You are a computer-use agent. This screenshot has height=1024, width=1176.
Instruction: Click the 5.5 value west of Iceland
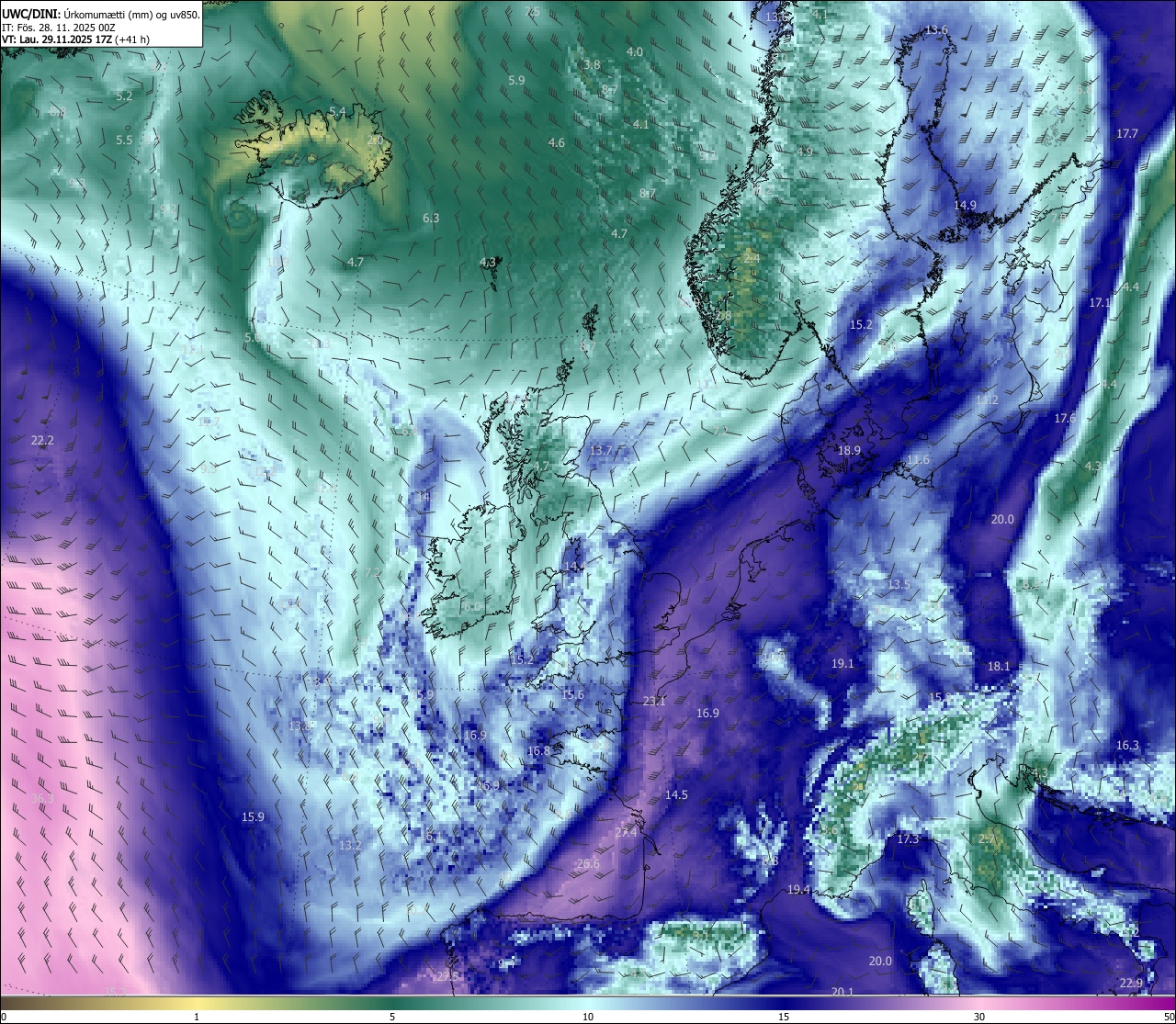(x=124, y=141)
